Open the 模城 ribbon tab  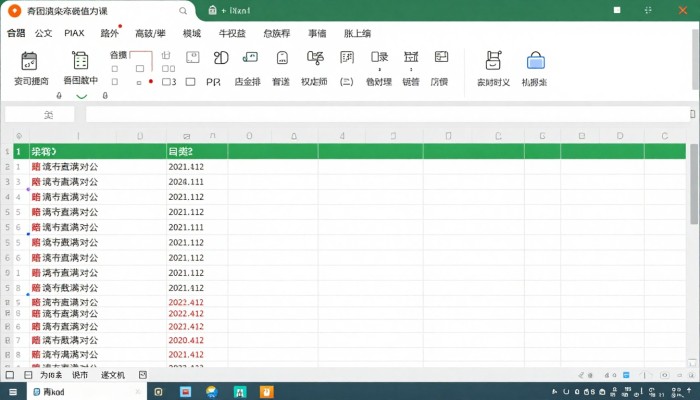point(191,33)
